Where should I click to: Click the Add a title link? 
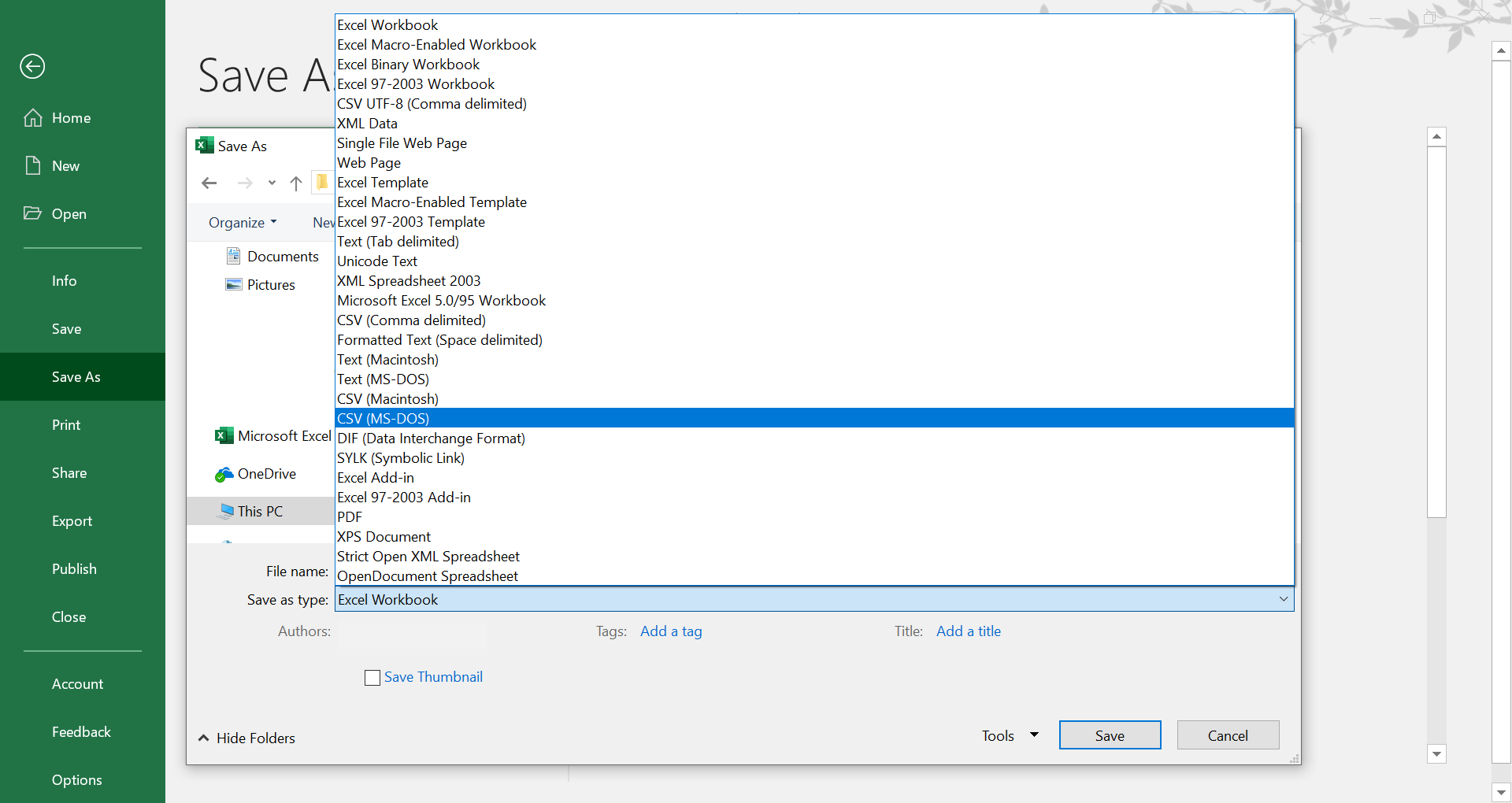tap(969, 631)
